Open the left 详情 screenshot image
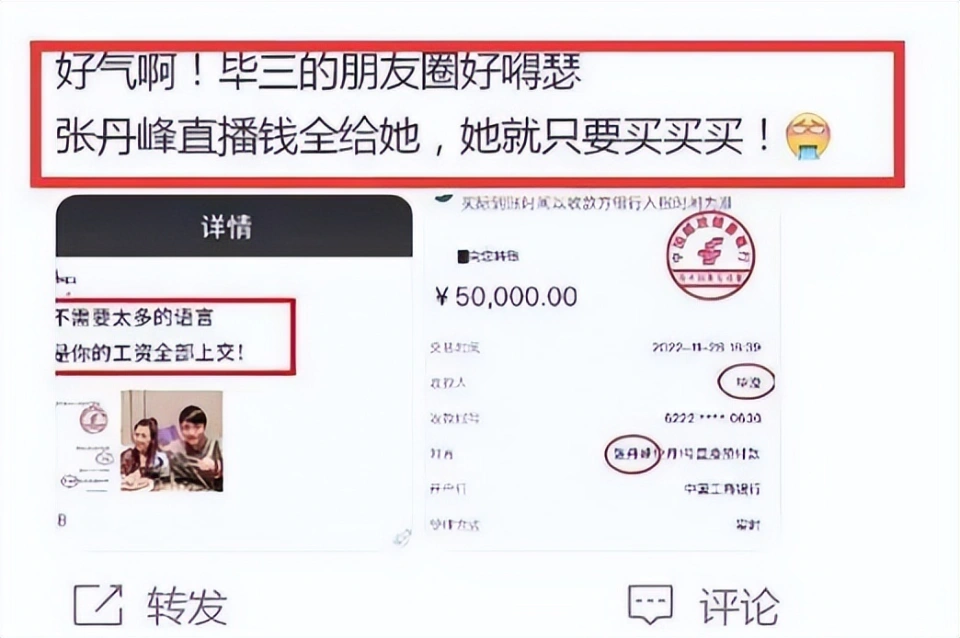The image size is (960, 638). pyautogui.click(x=234, y=372)
